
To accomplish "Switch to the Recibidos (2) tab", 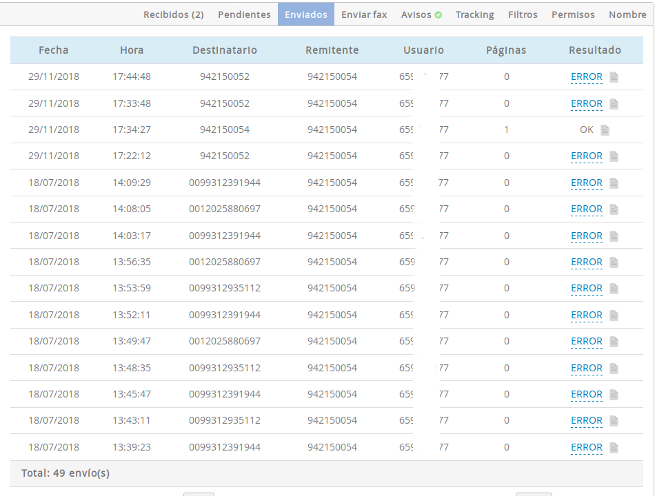I will coord(173,15).
